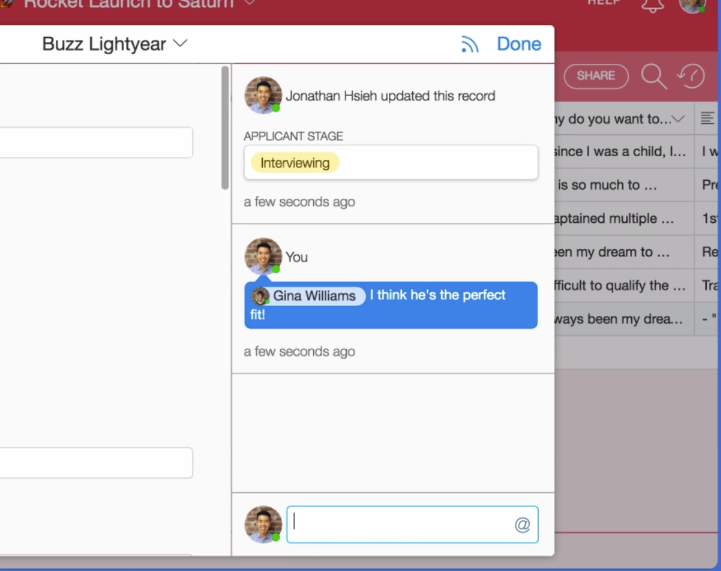Open search with magnifier icon
Image resolution: width=721 pixels, height=571 pixels.
coord(654,76)
